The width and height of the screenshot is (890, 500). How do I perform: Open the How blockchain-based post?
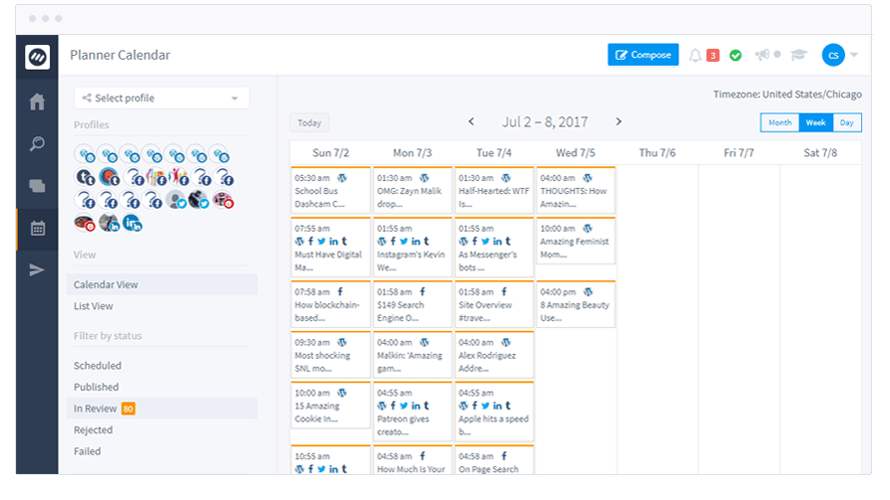click(330, 304)
